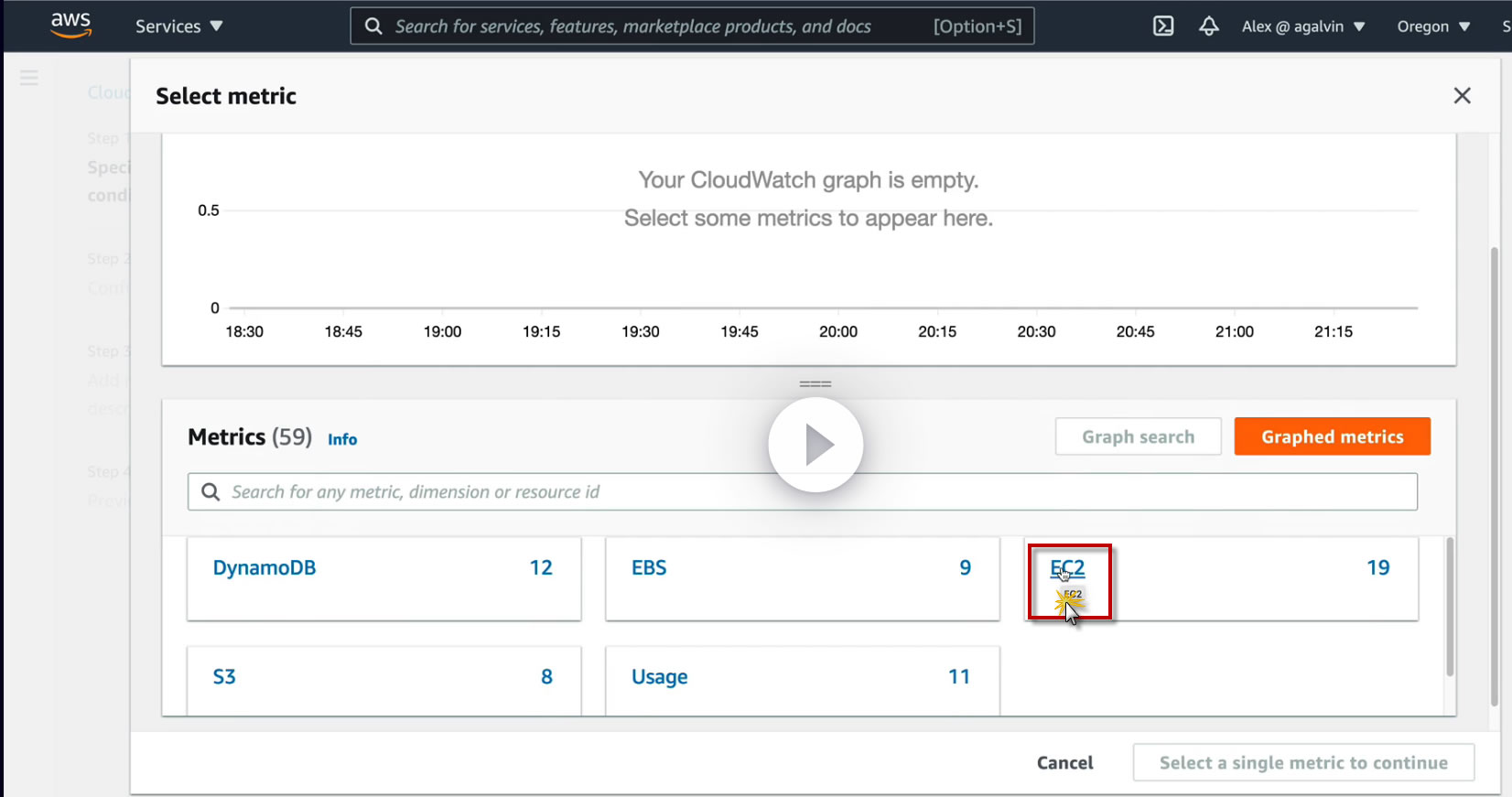Open the DynamoDB metrics namespace
The image size is (1512, 797).
(x=265, y=568)
